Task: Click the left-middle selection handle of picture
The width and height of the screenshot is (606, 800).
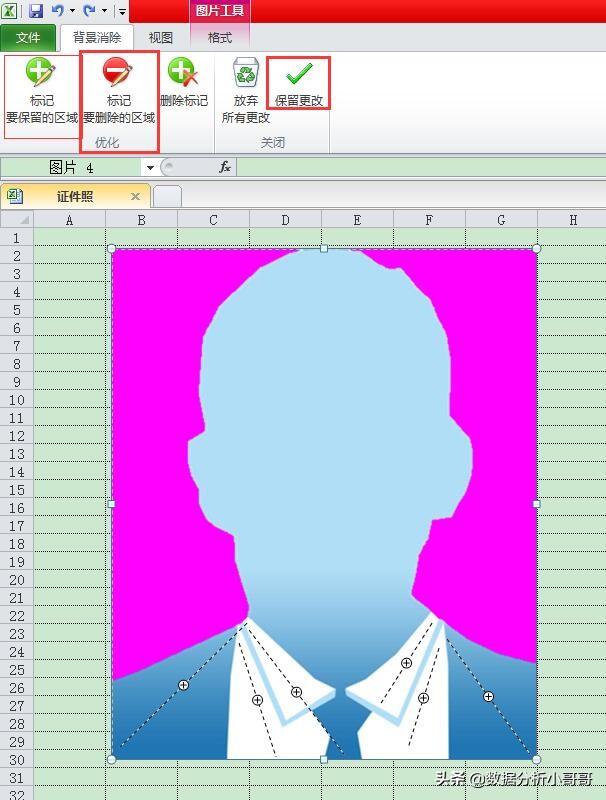Action: click(x=112, y=504)
